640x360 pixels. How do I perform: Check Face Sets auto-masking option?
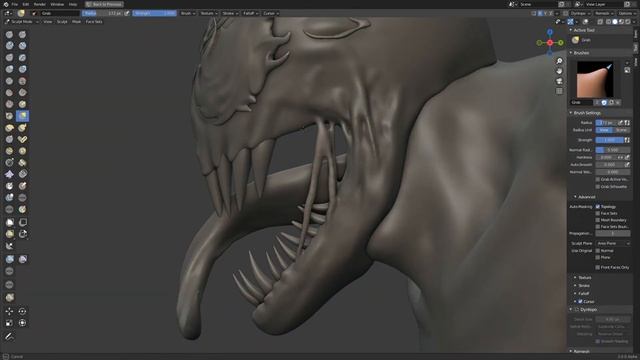598,213
